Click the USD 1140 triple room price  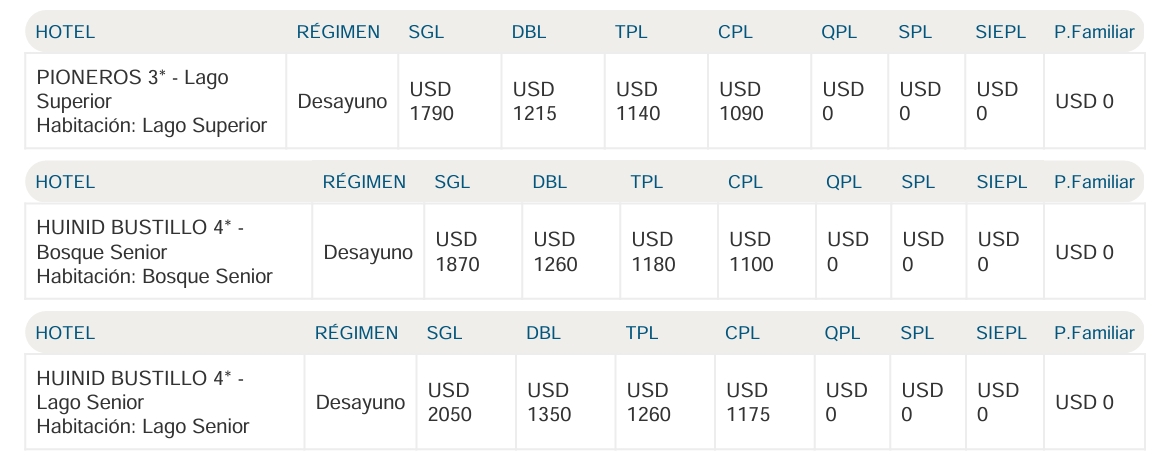tap(638, 101)
